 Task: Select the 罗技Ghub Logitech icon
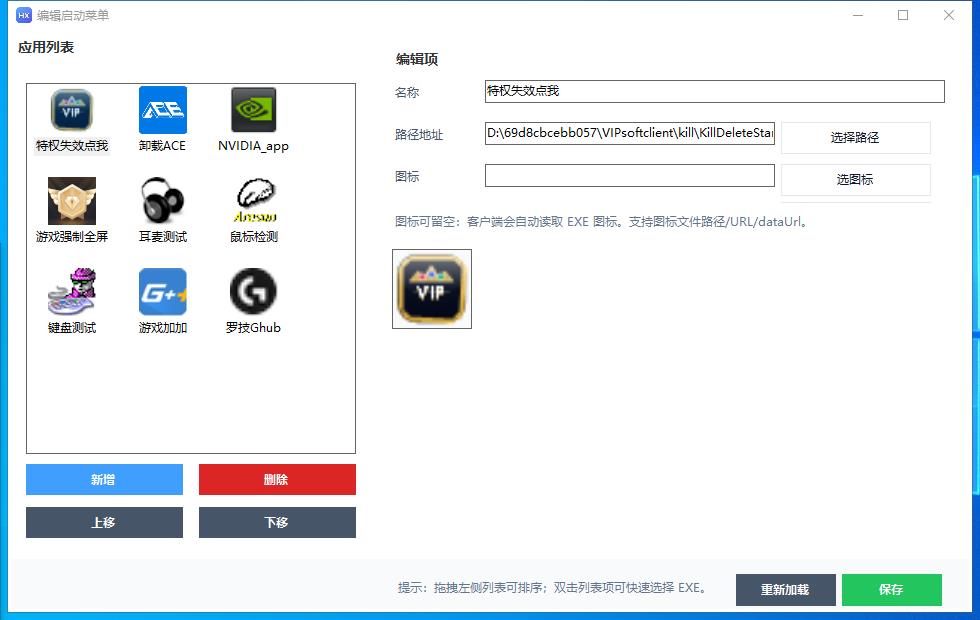pyautogui.click(x=253, y=291)
